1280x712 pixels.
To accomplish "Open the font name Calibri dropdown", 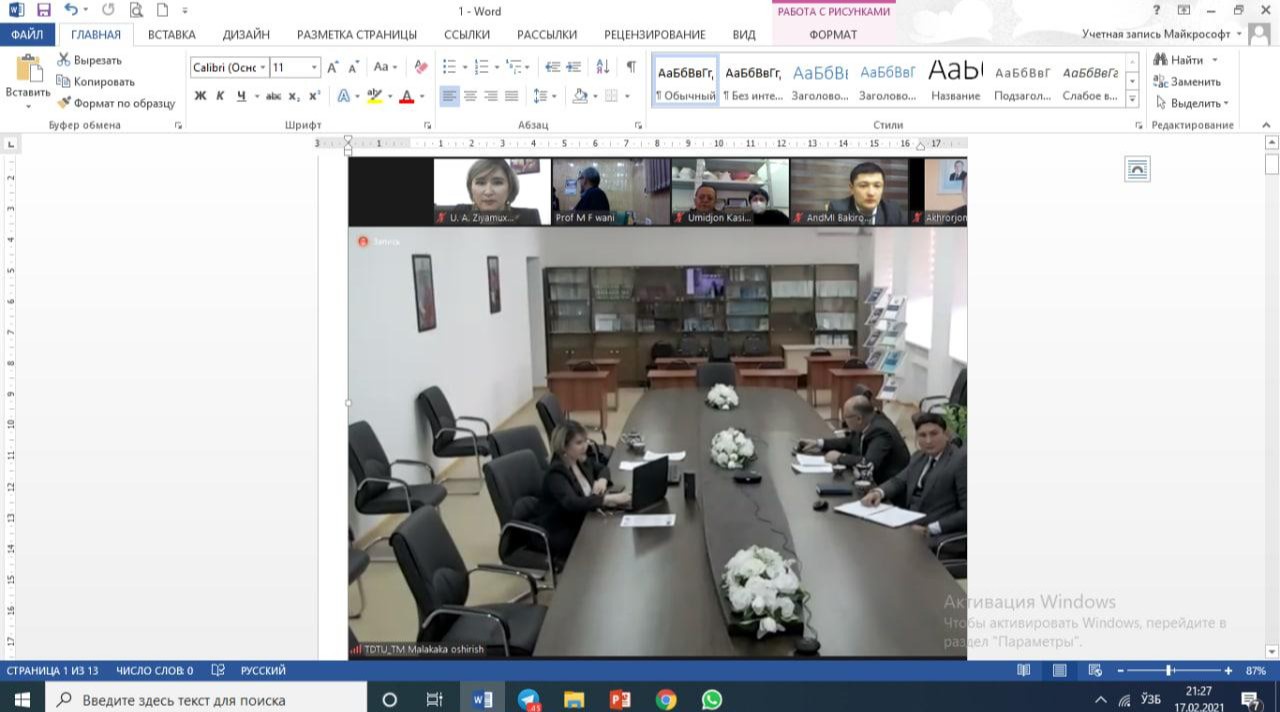I will [x=263, y=67].
